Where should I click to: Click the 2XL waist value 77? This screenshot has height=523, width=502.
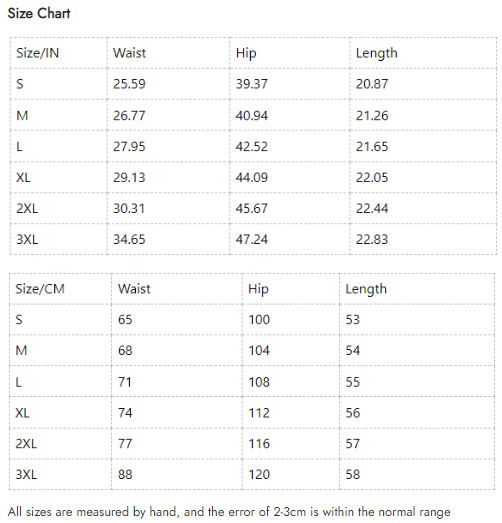(x=125, y=444)
